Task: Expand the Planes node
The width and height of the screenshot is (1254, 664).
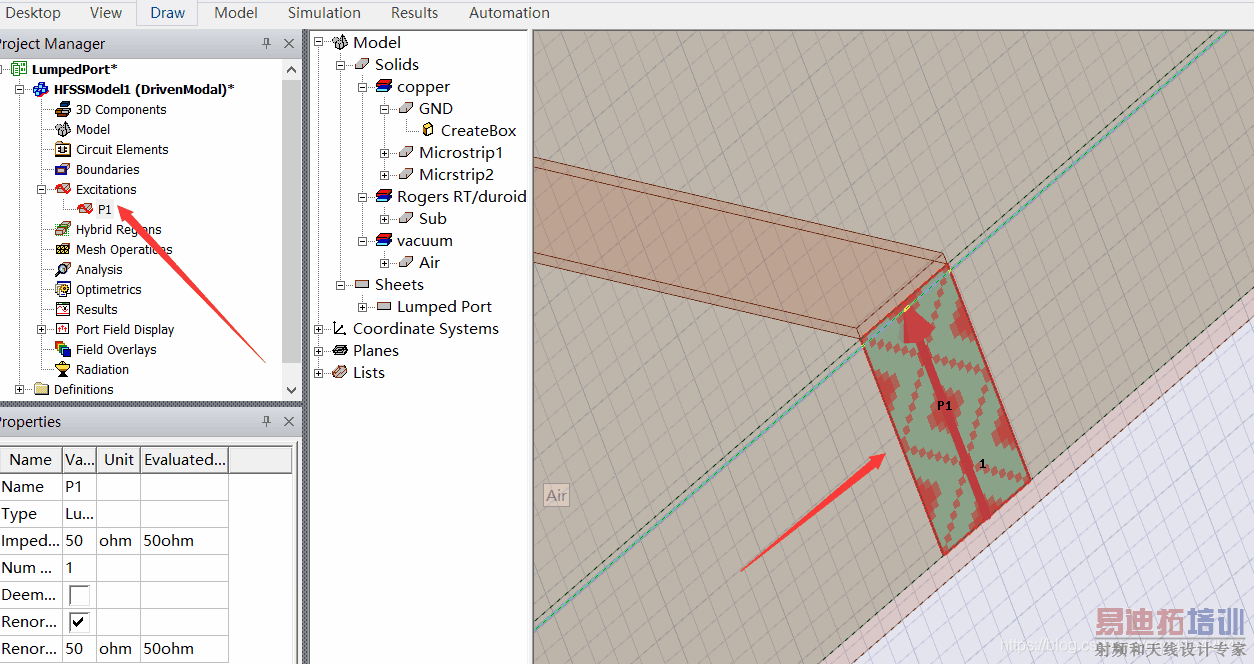Action: click(x=319, y=351)
